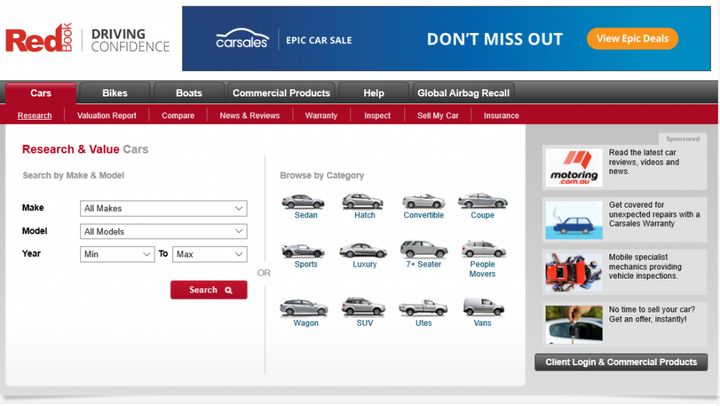Choose the Wagon car icon
Image resolution: width=720 pixels, height=406 pixels.
(304, 308)
